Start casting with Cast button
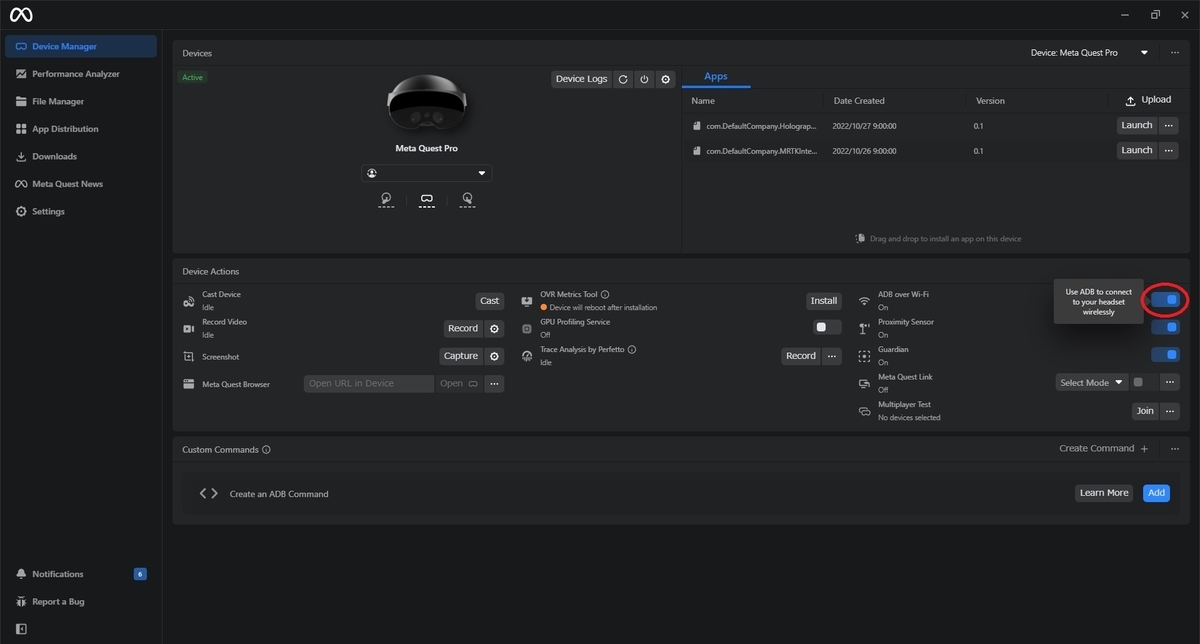The width and height of the screenshot is (1200, 644). tap(489, 301)
